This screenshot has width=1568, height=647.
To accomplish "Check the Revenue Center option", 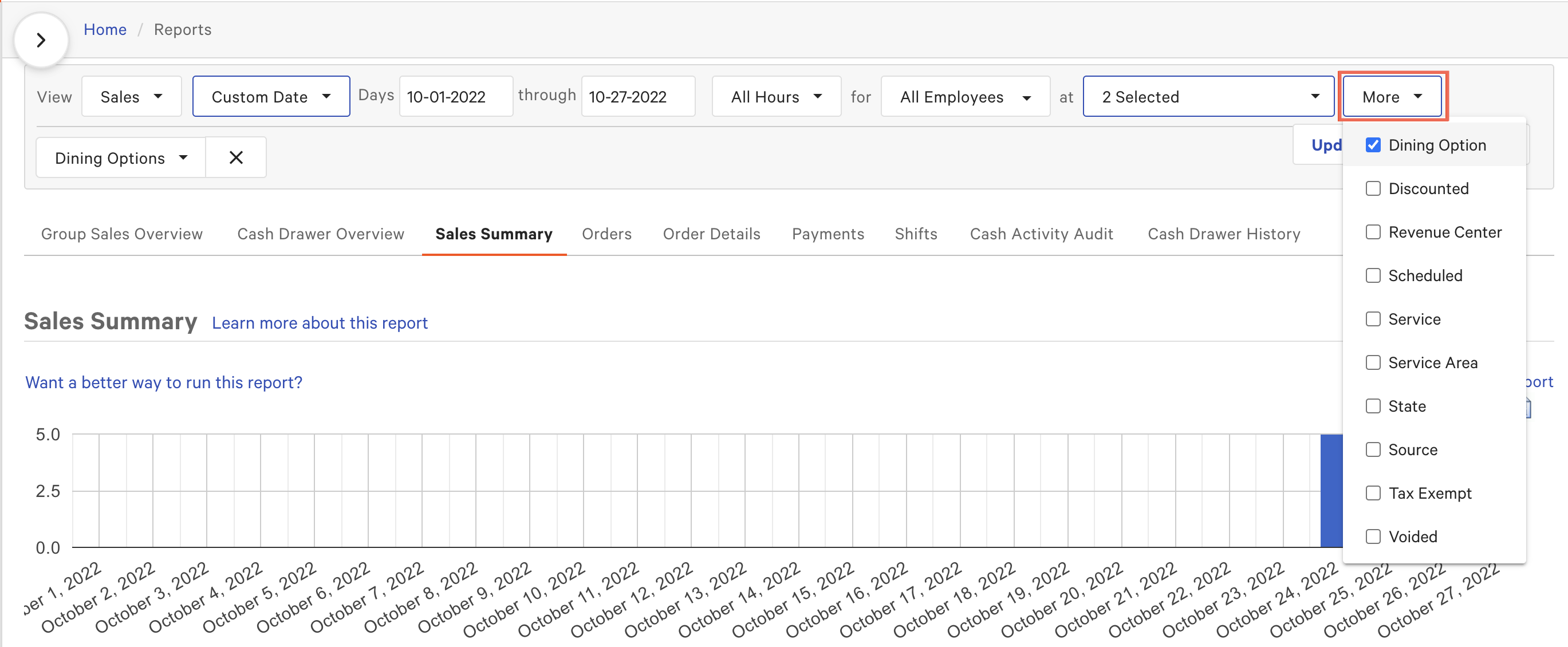I will [1373, 232].
